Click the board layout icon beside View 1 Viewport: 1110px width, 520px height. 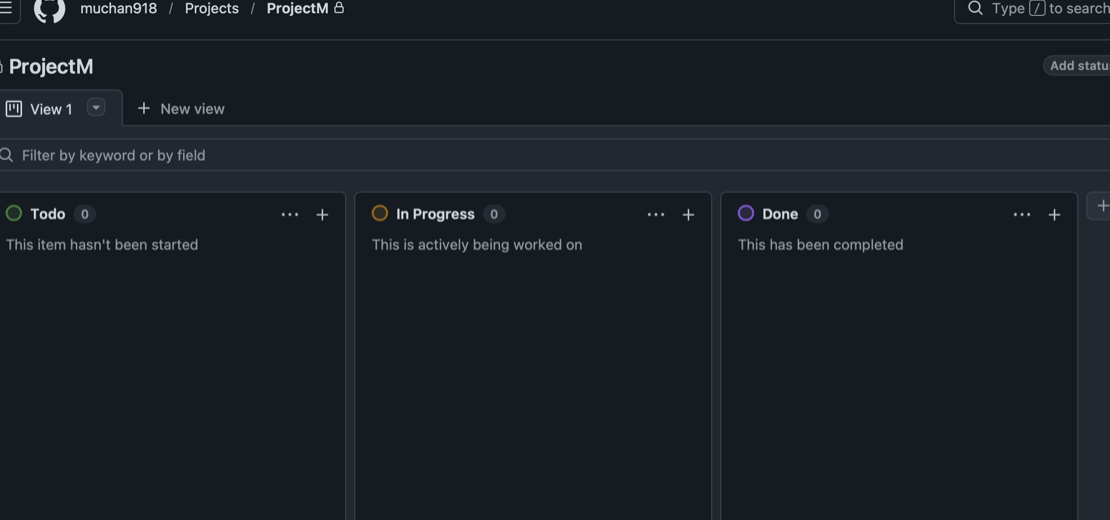13,109
